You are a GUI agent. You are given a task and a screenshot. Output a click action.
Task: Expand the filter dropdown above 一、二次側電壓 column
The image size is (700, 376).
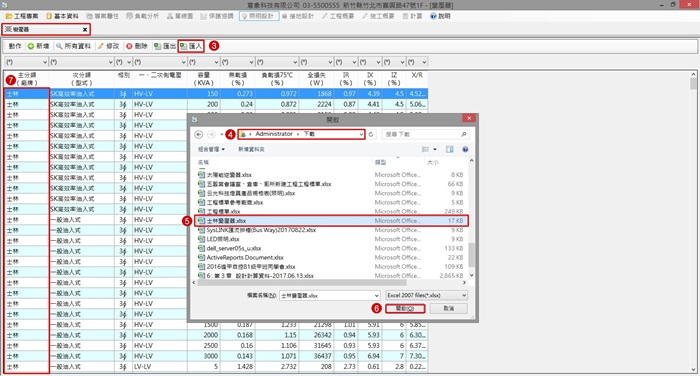pos(183,62)
